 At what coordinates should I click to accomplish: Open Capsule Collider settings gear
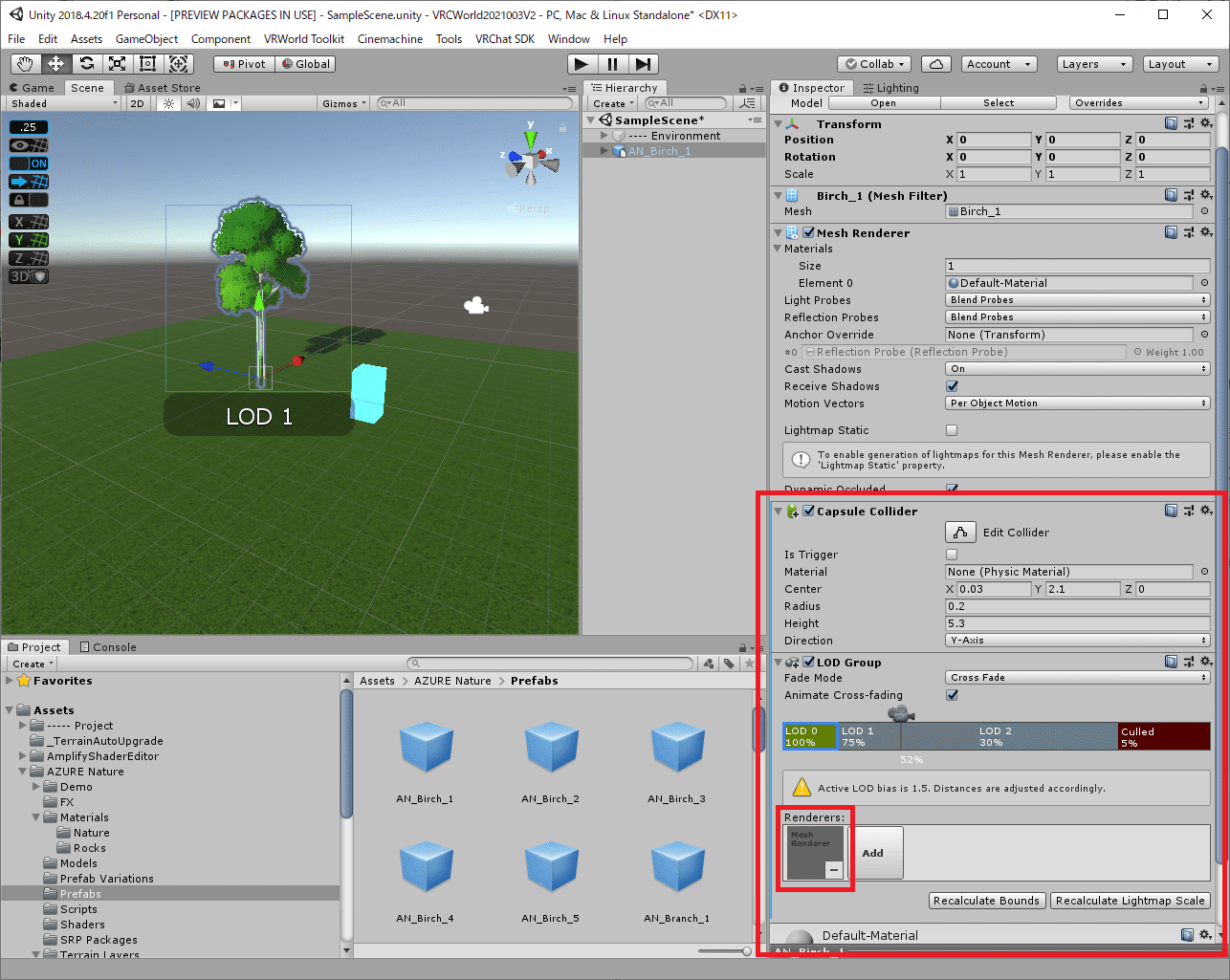click(1206, 512)
